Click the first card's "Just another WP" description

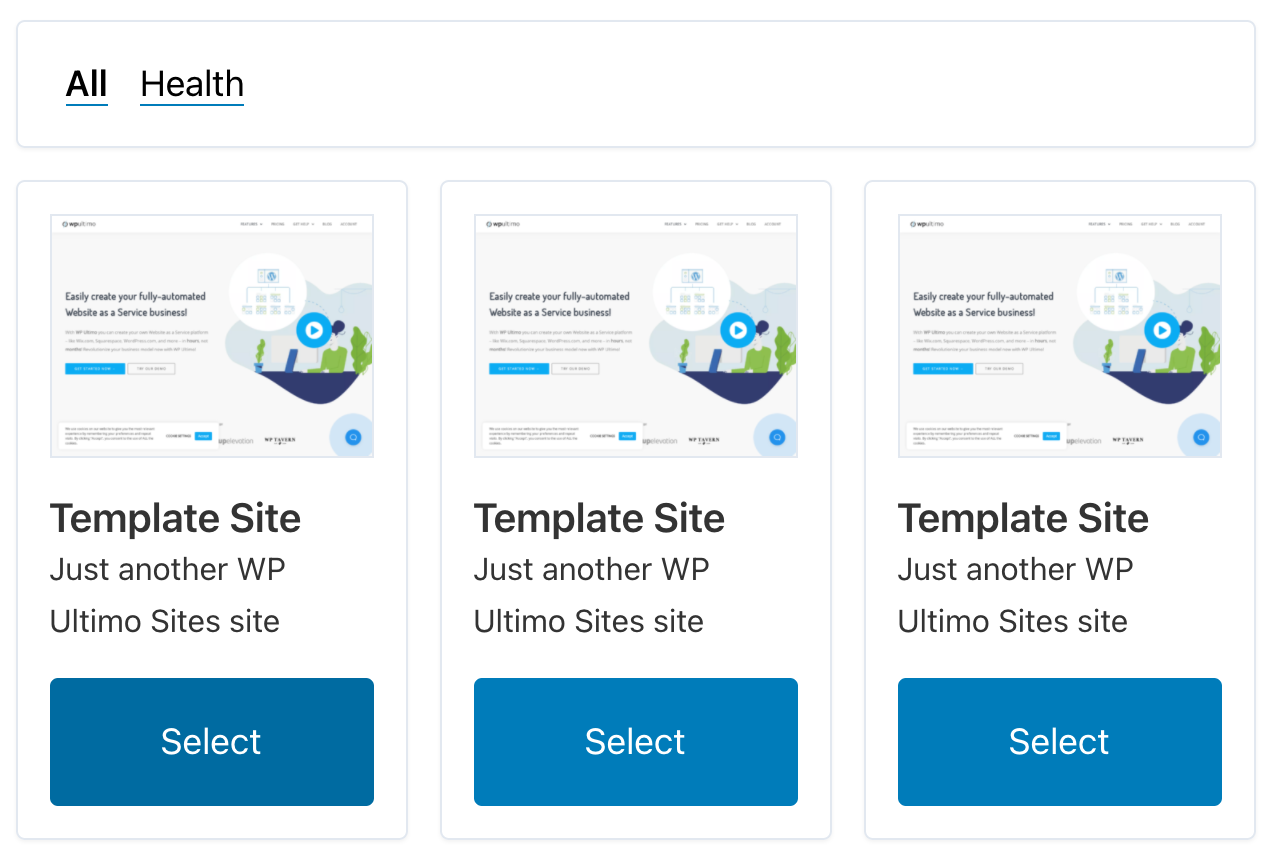tap(168, 570)
